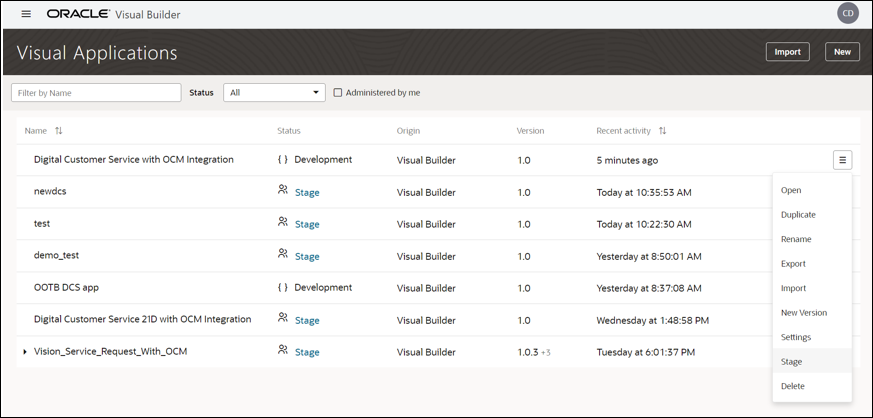Choose Settings from the context menu
This screenshot has height=418, width=873.
point(812,337)
